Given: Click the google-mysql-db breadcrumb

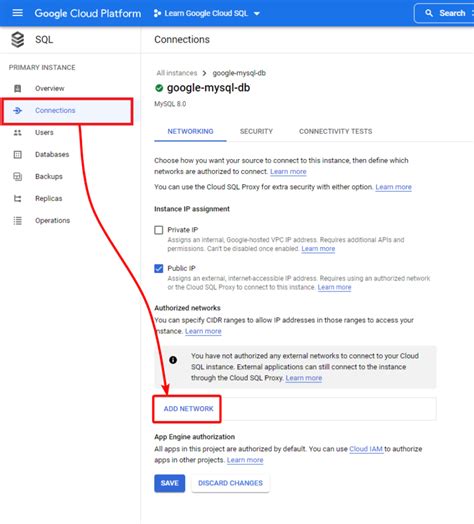Looking at the screenshot, I should pyautogui.click(x=239, y=73).
